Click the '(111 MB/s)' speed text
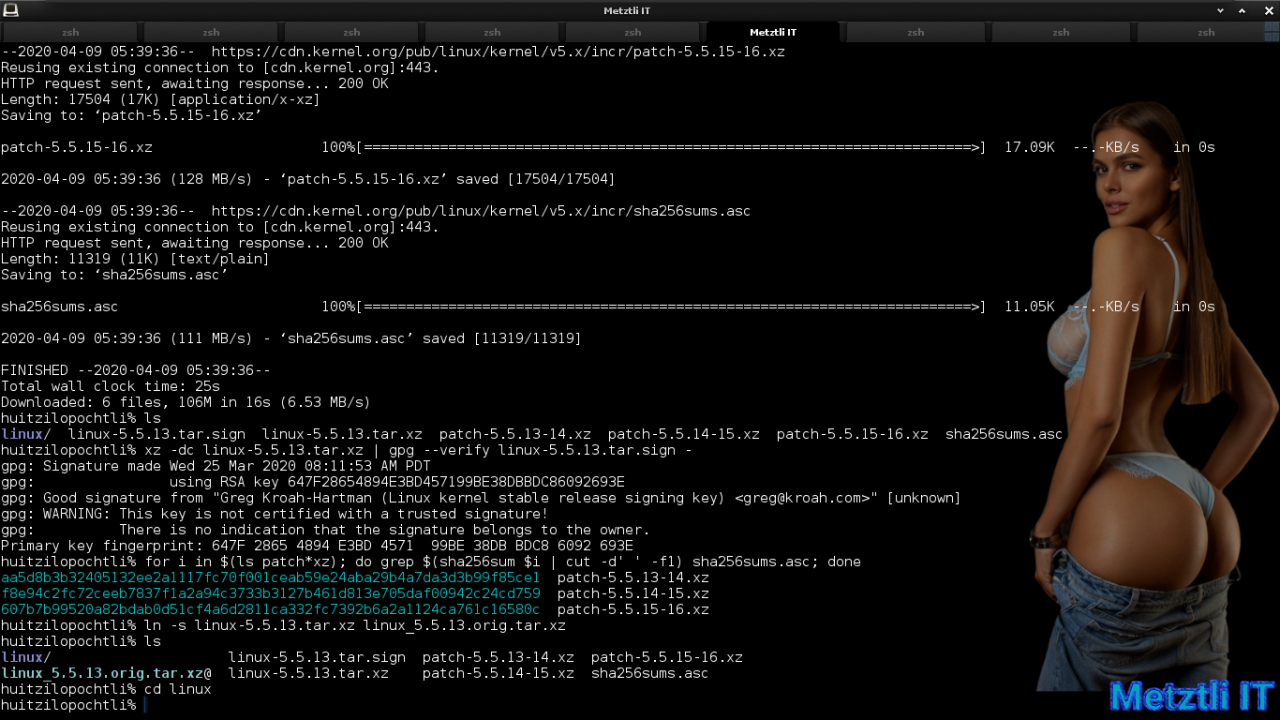1280x720 pixels. (211, 339)
